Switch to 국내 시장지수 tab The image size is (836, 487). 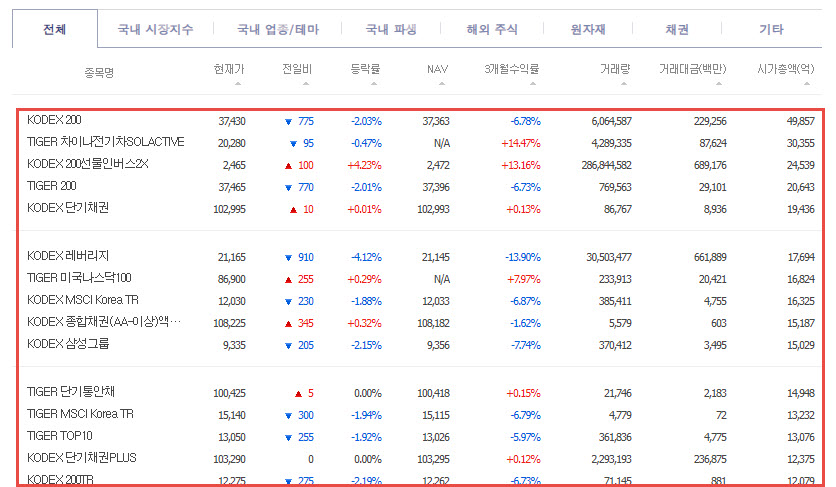coord(155,29)
